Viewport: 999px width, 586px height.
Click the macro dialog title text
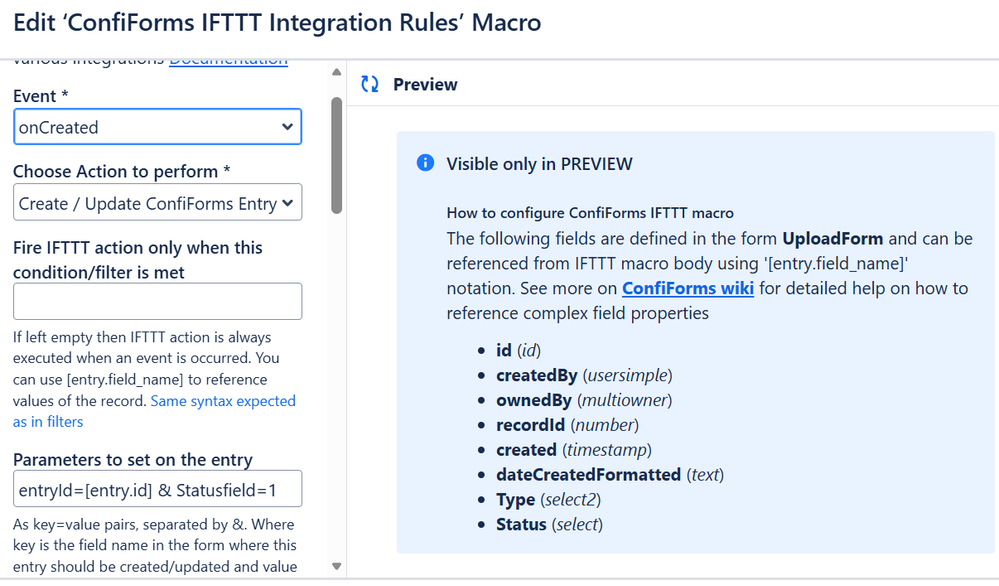[278, 22]
